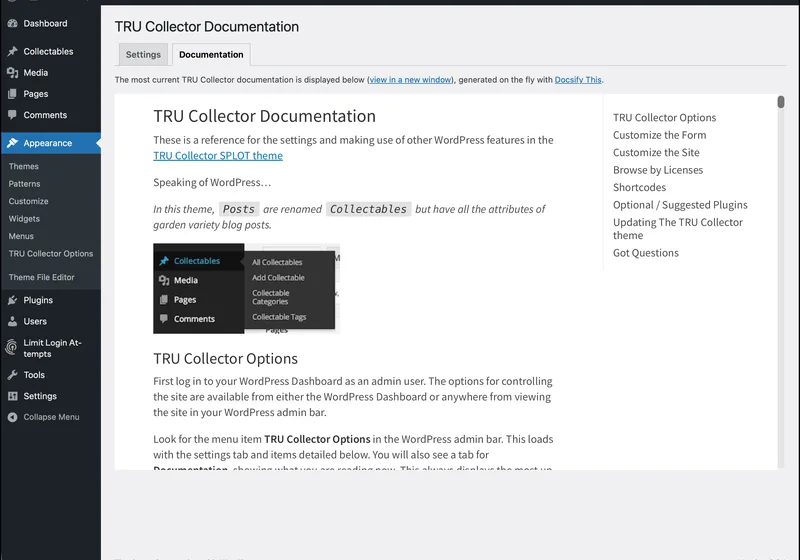The height and width of the screenshot is (560, 800).
Task: Open the Customize submenu item
Action: [x=29, y=201]
